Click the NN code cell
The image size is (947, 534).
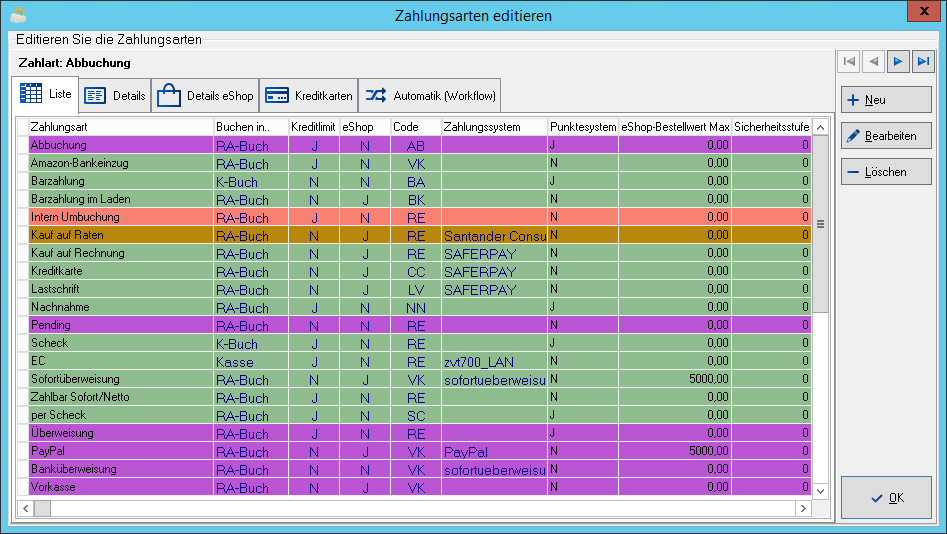(x=416, y=308)
